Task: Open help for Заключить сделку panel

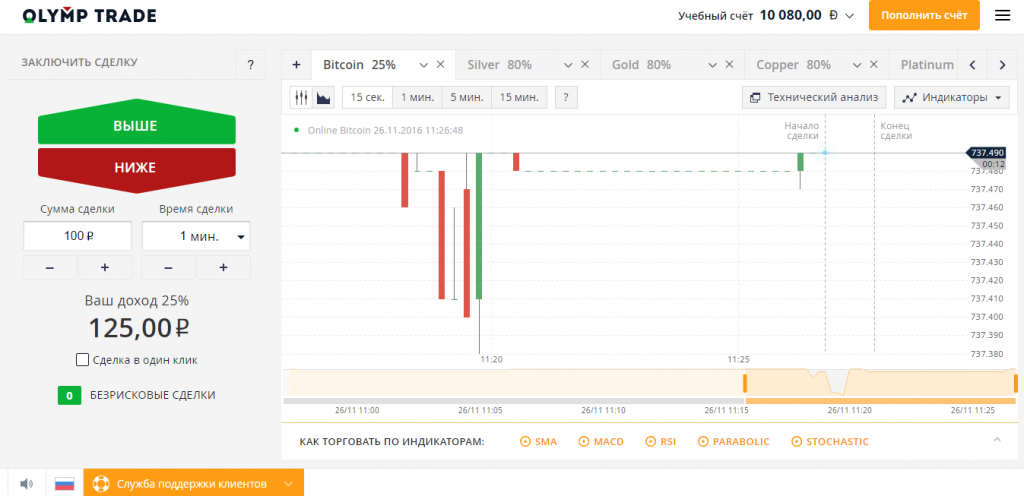Action: pos(251,65)
